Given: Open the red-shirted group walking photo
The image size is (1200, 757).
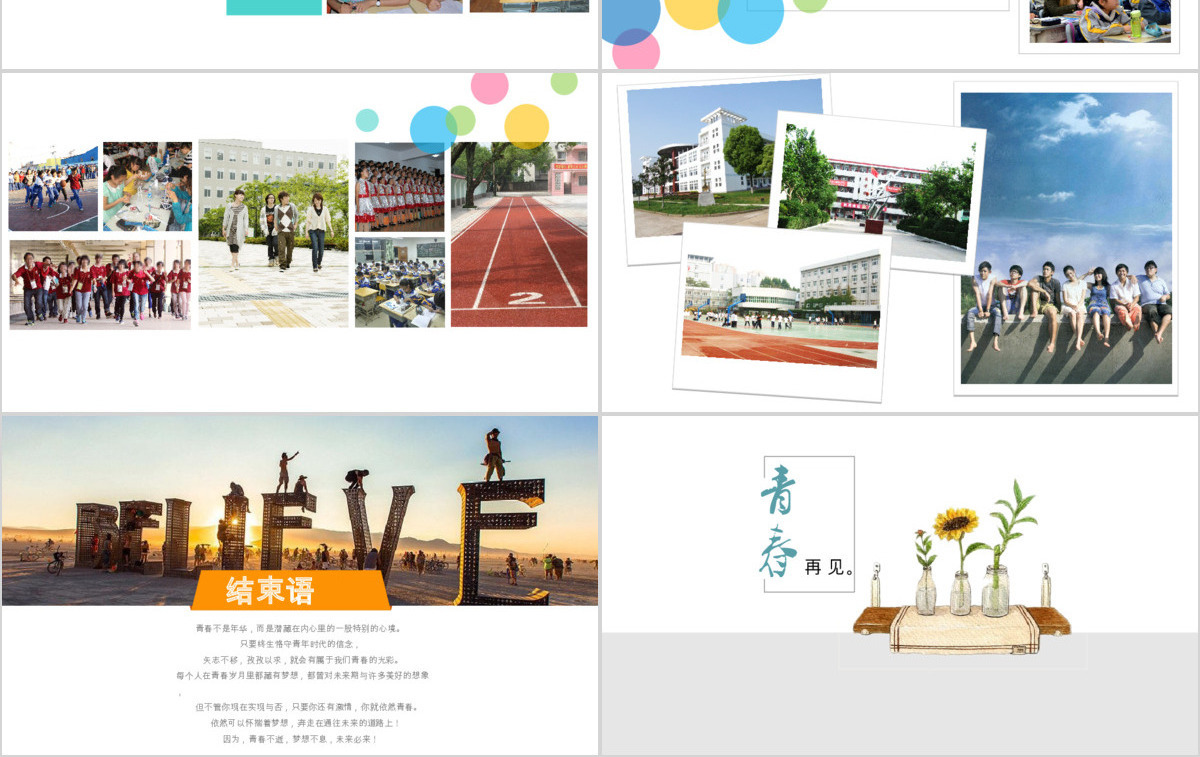Looking at the screenshot, I should click(100, 284).
